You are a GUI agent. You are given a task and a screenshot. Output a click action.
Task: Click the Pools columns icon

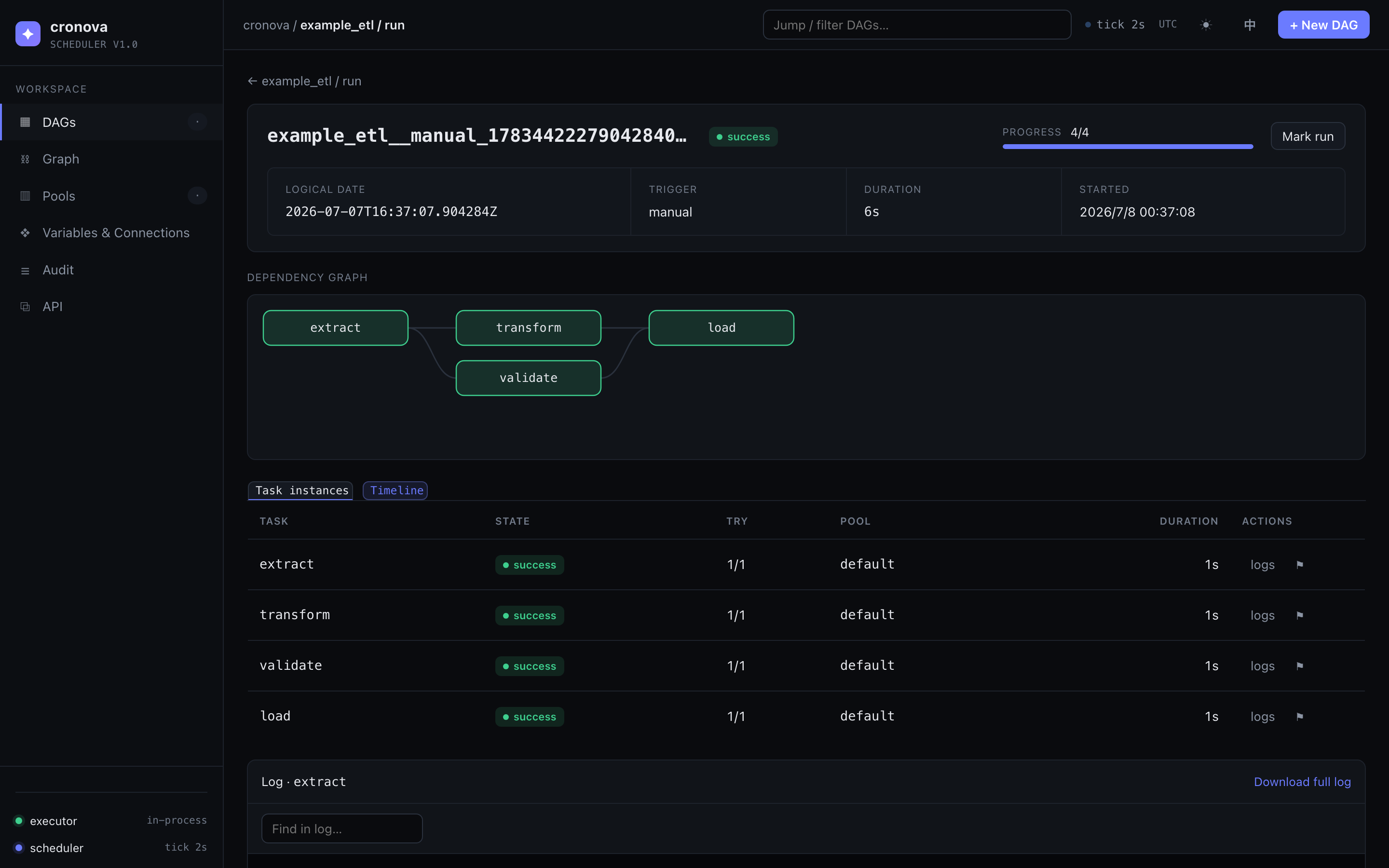tap(25, 196)
